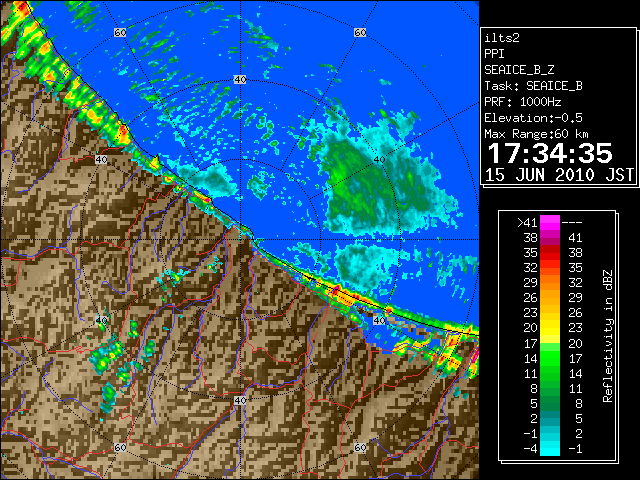
Task: Click the 'Max Range:60 km' line
Action: tap(536, 134)
